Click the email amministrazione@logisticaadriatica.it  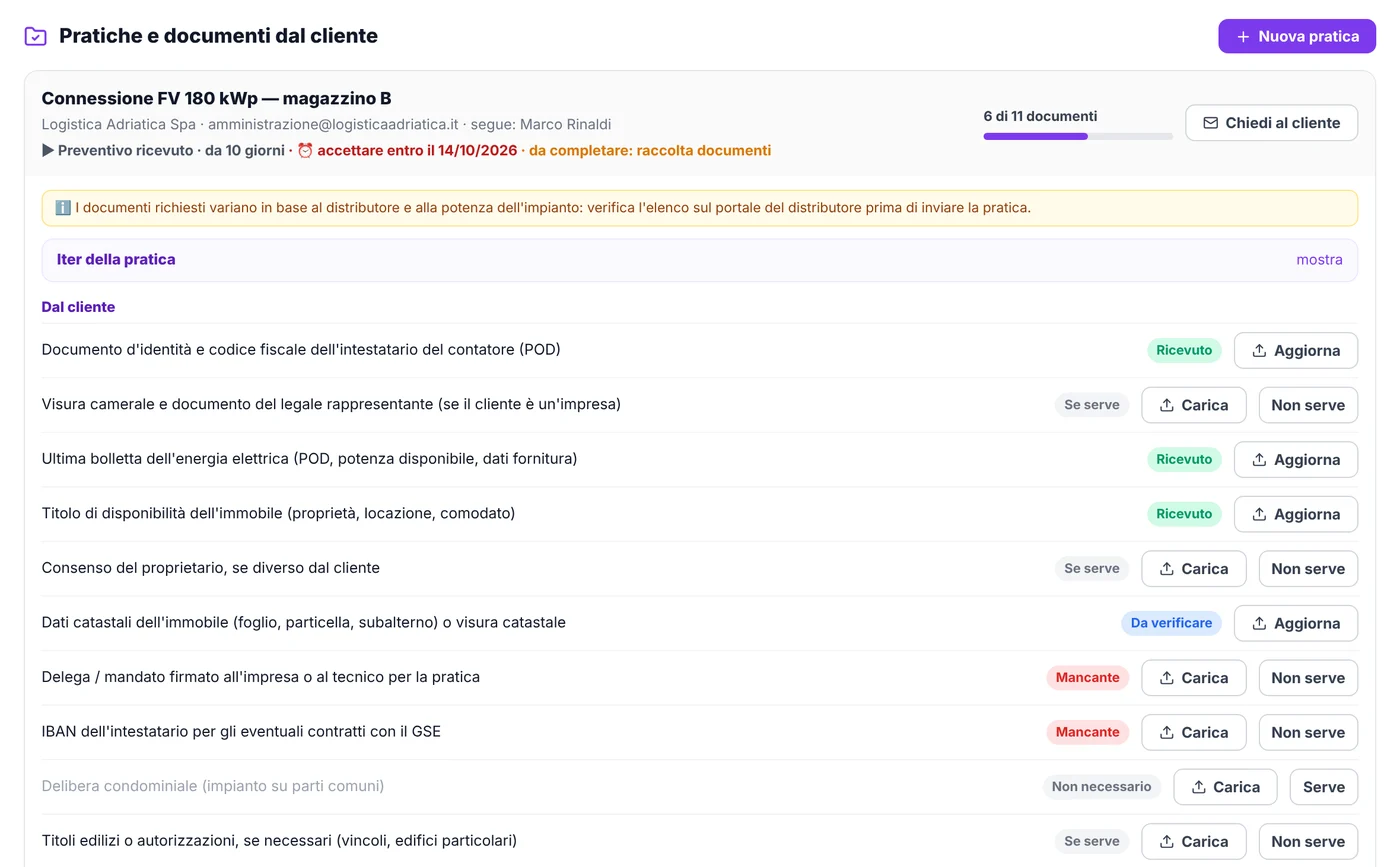coord(333,125)
